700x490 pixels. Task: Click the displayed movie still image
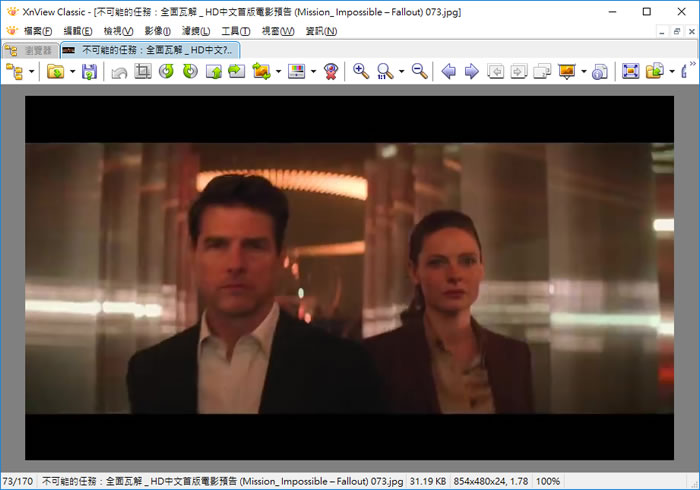point(349,278)
